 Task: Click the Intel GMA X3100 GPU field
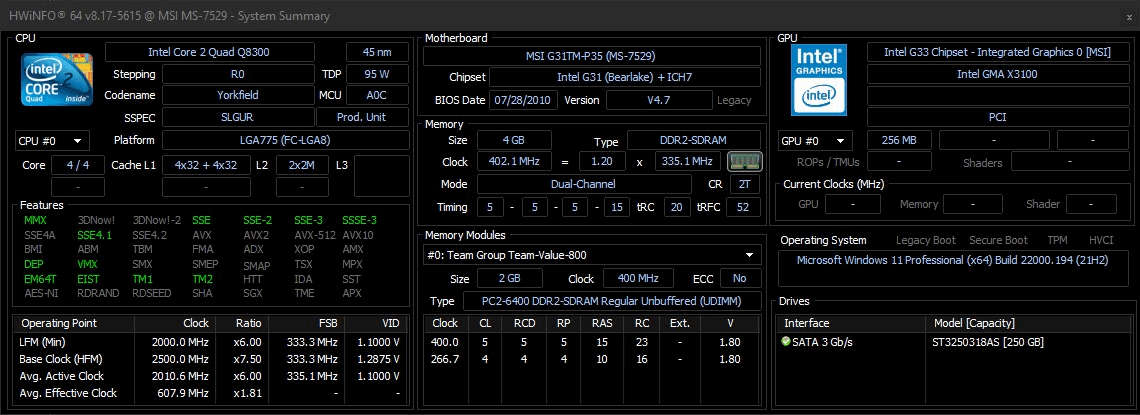tap(995, 74)
